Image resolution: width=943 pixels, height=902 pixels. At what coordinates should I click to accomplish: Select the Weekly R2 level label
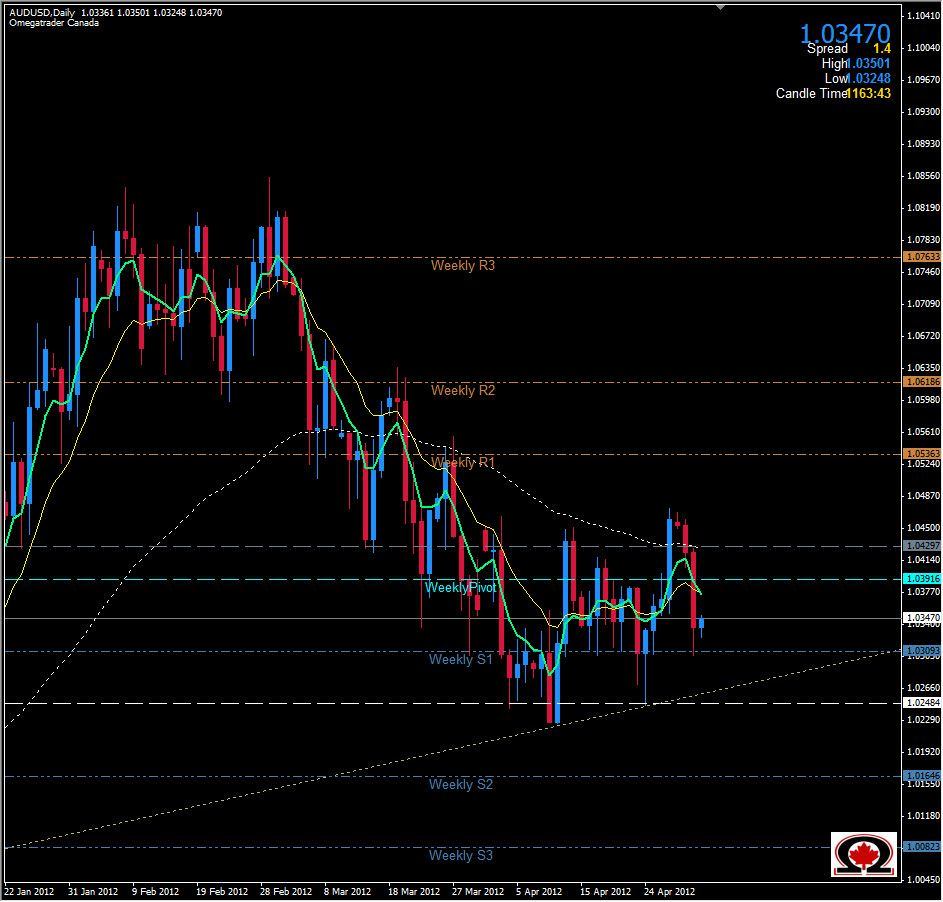point(463,390)
